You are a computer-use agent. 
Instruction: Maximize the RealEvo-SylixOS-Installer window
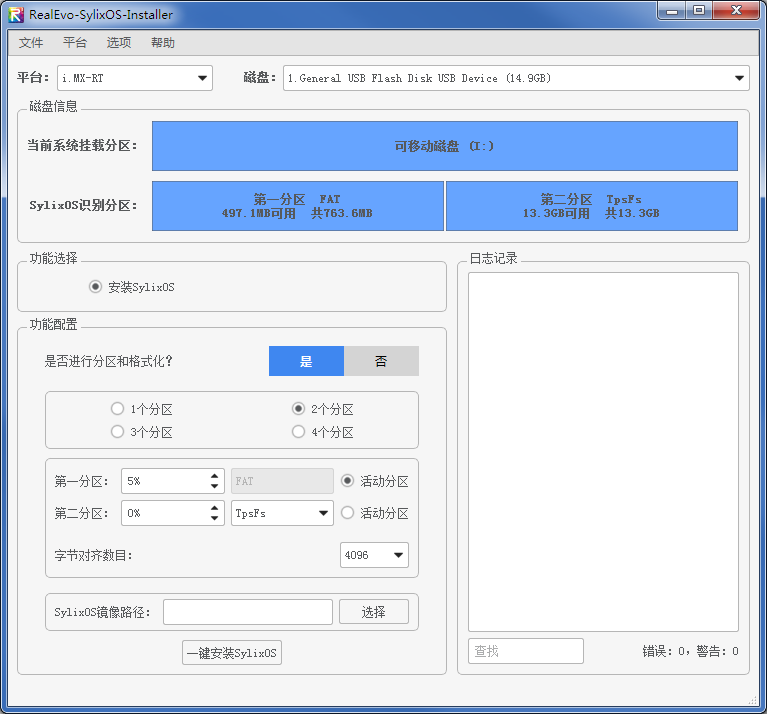699,11
